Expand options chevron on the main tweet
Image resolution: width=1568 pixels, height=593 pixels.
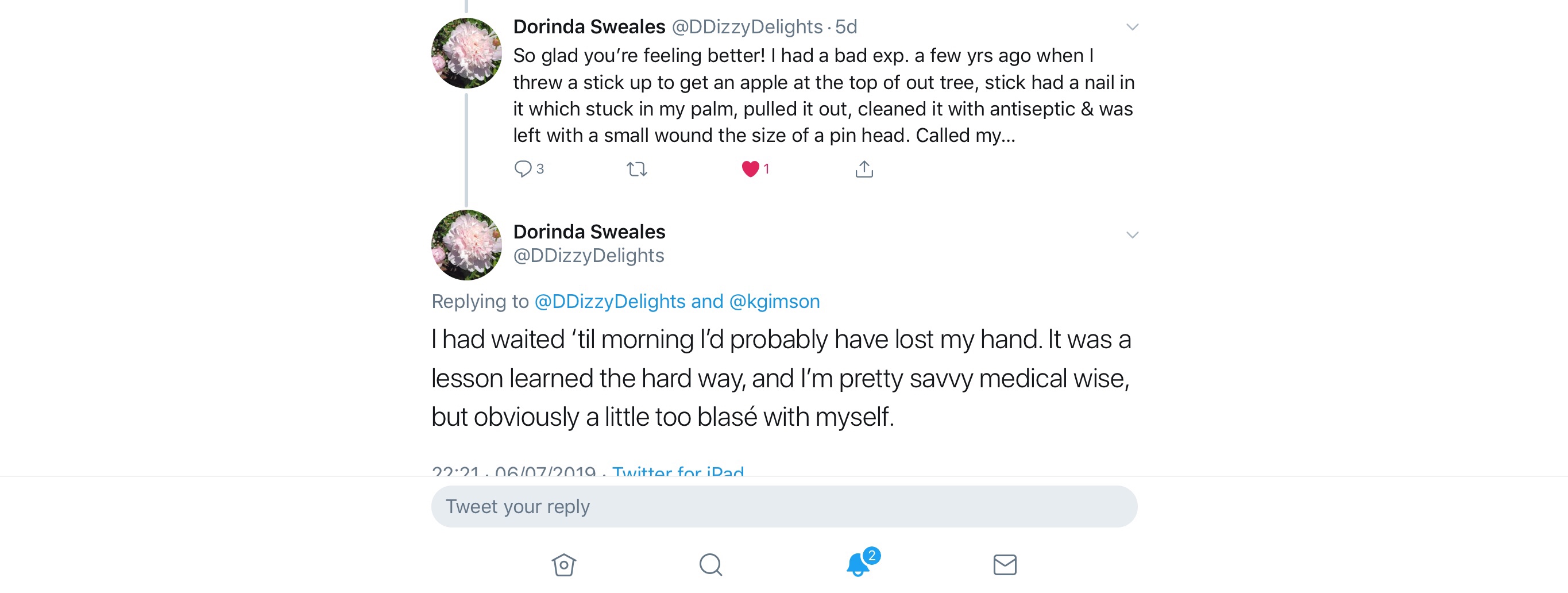coord(1131,235)
